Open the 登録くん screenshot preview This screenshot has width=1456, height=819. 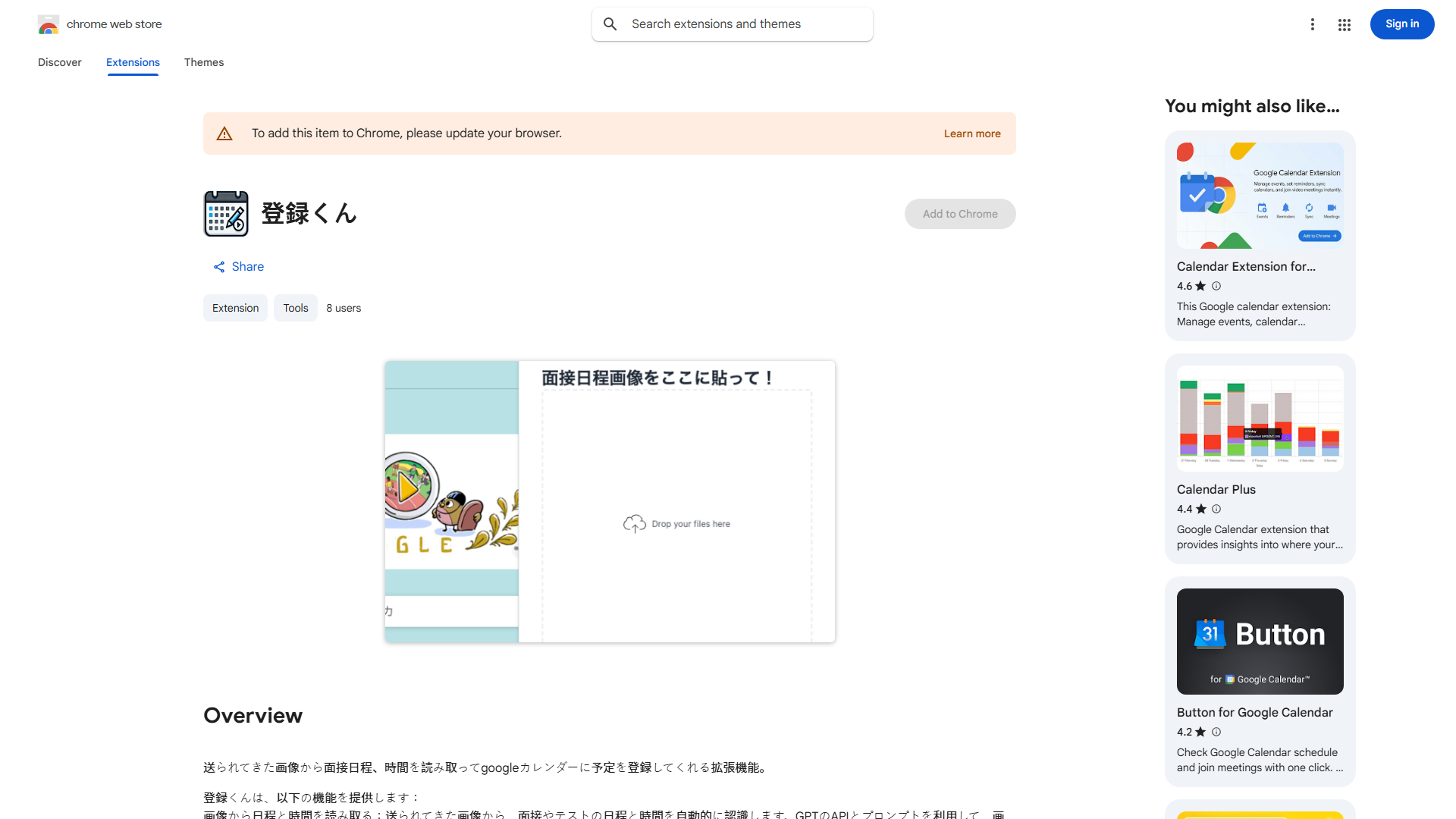[x=609, y=500]
